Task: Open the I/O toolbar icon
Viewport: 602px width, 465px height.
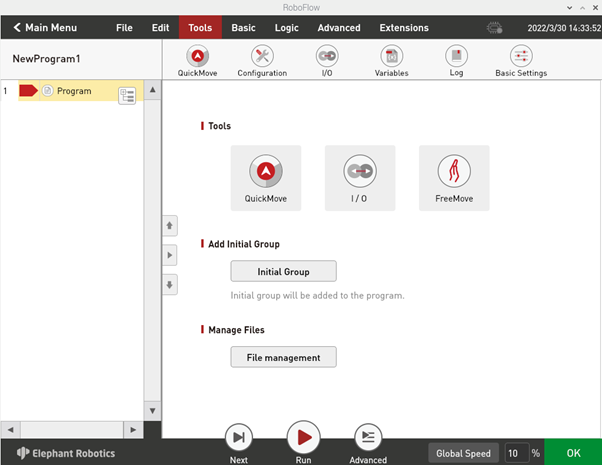Action: pos(327,58)
